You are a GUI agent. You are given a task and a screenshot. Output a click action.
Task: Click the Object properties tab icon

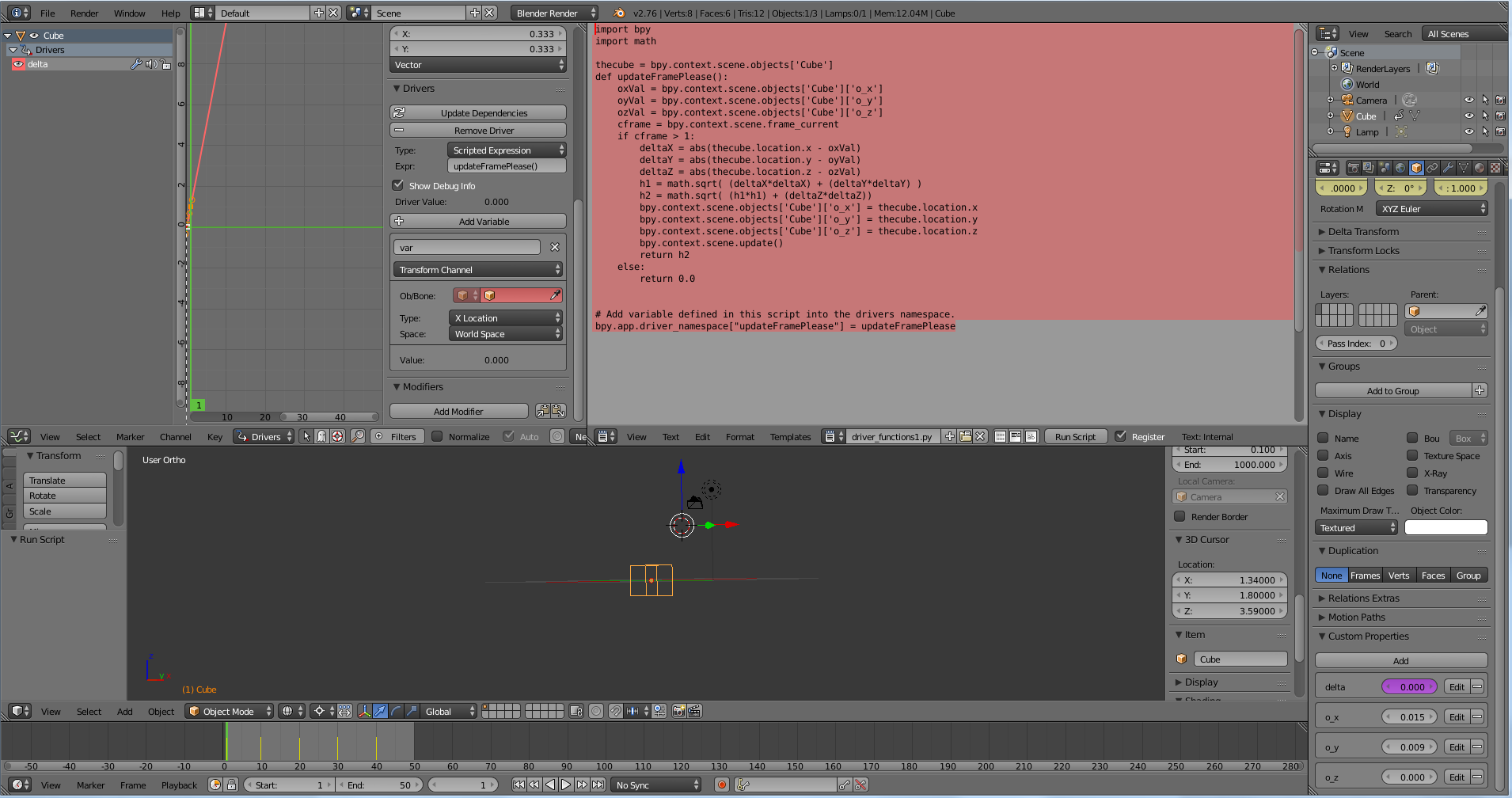1416,168
